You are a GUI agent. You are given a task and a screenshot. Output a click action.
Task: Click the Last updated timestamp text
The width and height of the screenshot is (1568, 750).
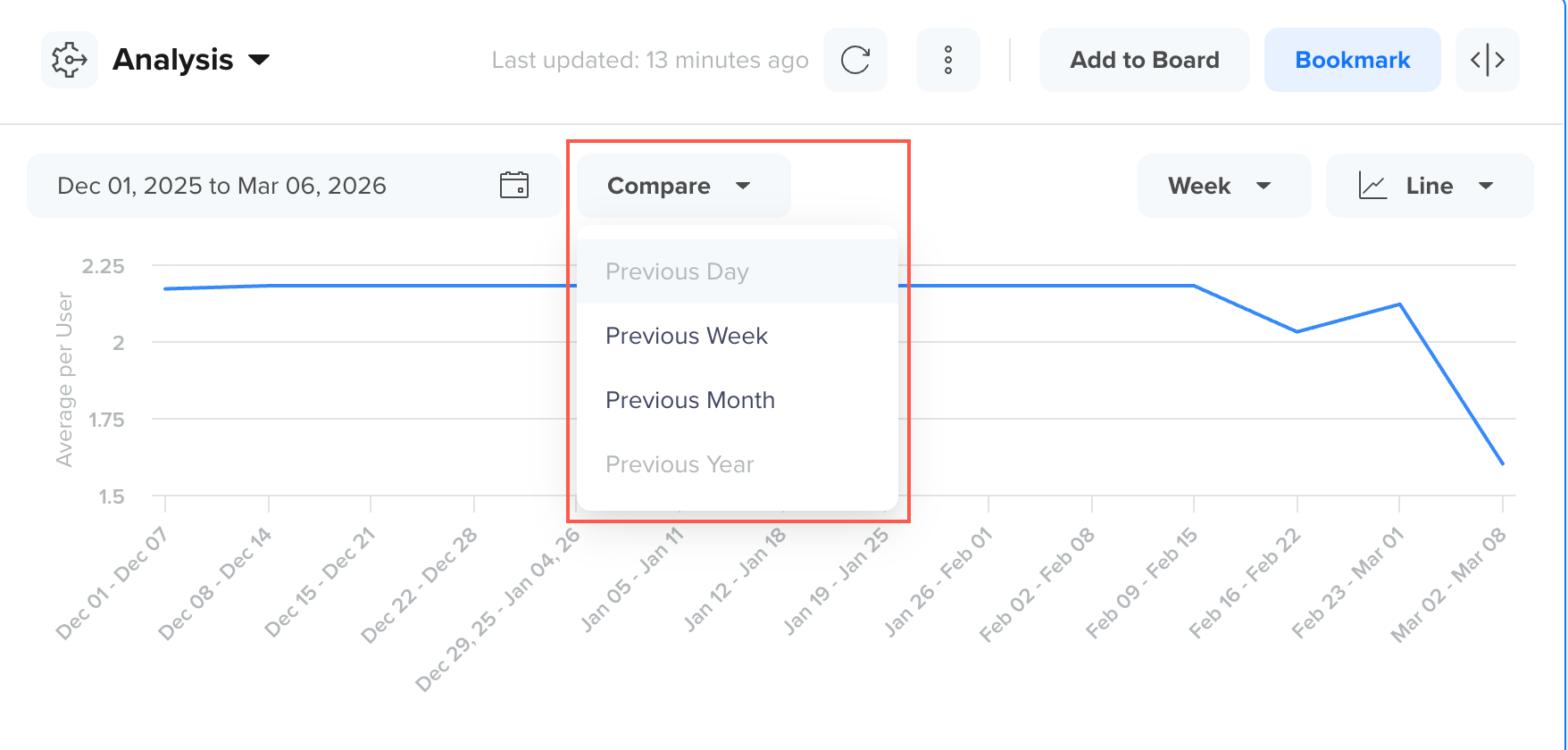point(649,60)
